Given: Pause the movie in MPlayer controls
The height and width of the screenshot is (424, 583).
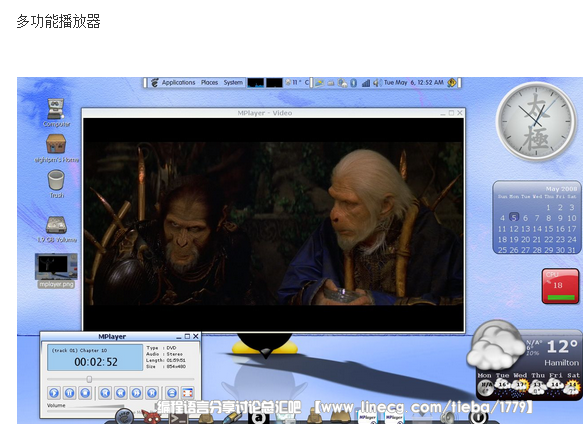Looking at the screenshot, I should [70, 392].
